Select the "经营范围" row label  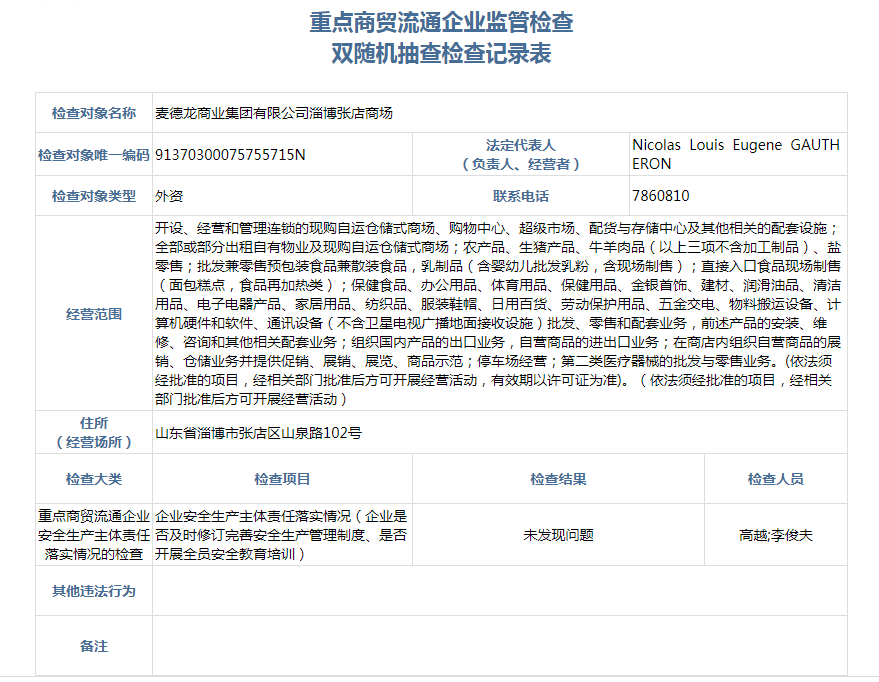[x=94, y=314]
